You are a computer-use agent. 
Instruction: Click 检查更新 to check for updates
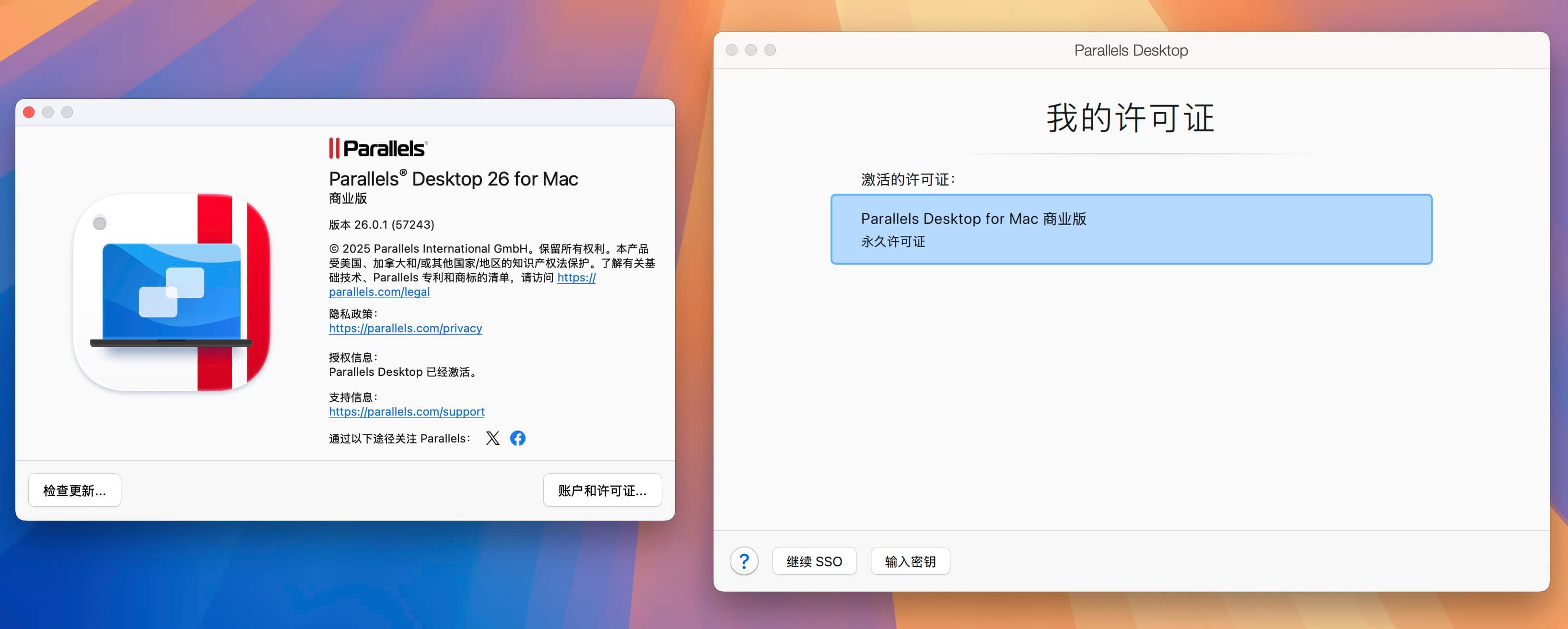[x=74, y=489]
